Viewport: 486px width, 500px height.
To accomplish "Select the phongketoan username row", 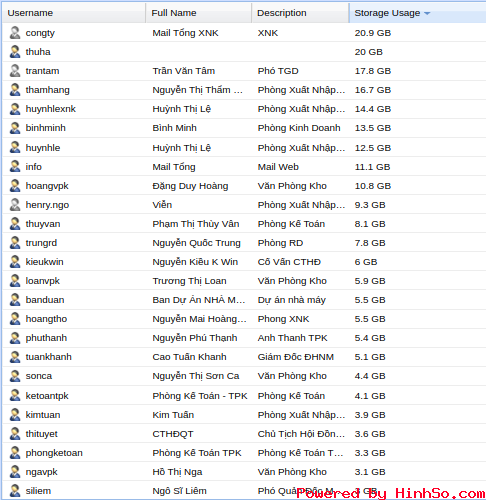I will click(x=244, y=453).
